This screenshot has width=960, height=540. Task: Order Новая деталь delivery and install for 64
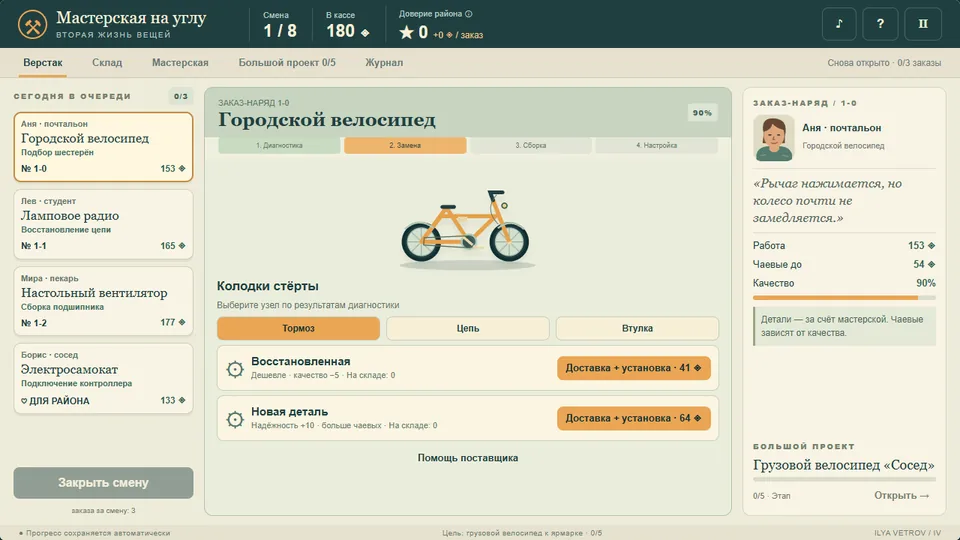(x=634, y=418)
